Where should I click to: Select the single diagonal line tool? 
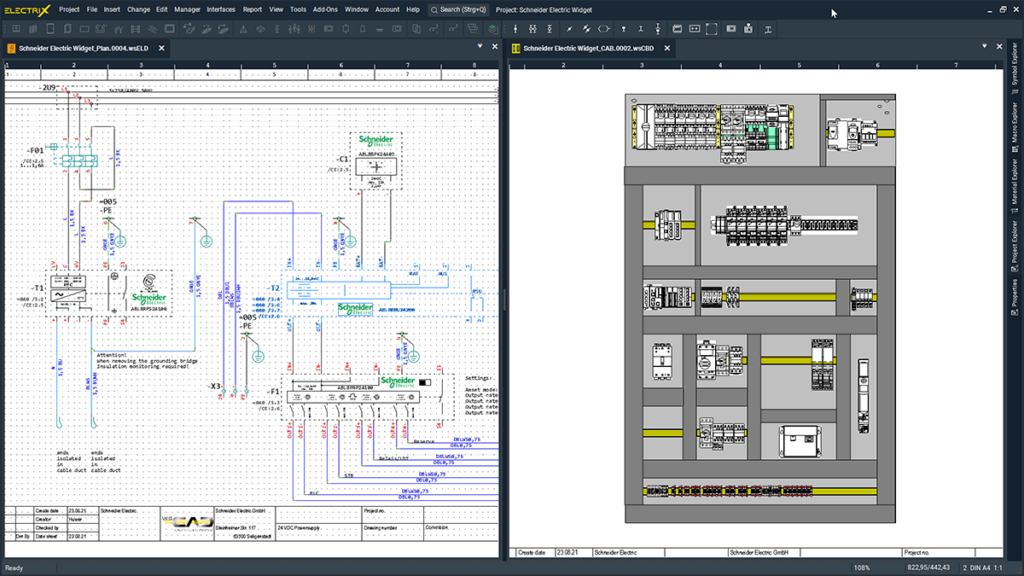pos(569,29)
